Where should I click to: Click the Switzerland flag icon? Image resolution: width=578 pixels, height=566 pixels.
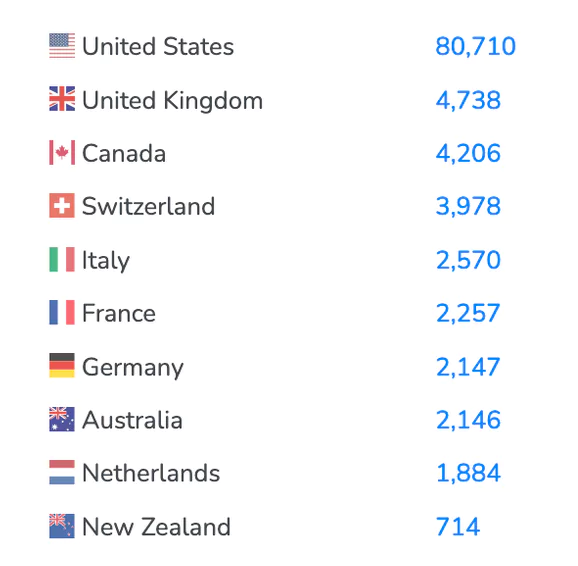click(x=62, y=205)
